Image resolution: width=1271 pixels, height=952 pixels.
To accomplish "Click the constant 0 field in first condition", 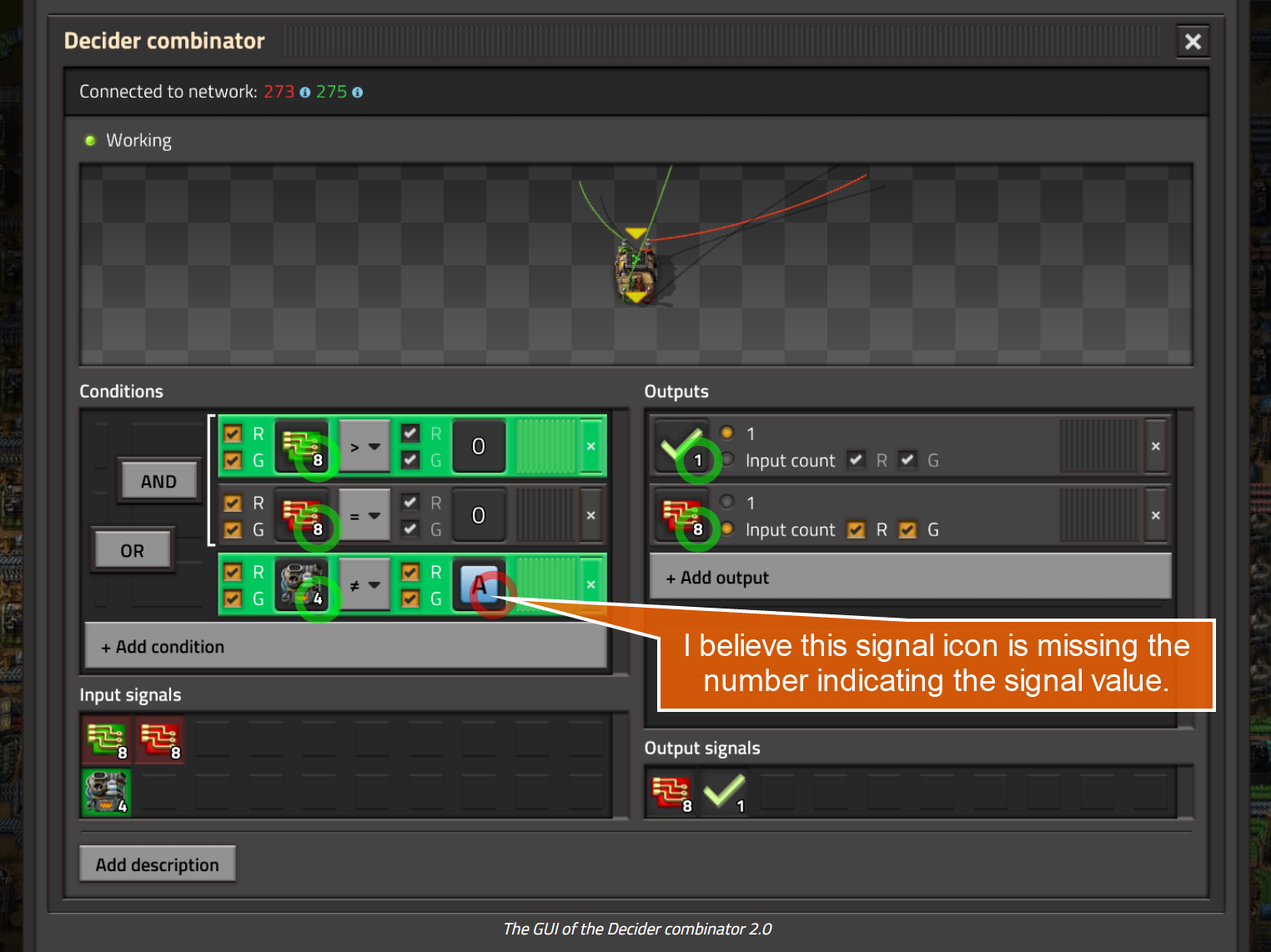I will (x=479, y=446).
